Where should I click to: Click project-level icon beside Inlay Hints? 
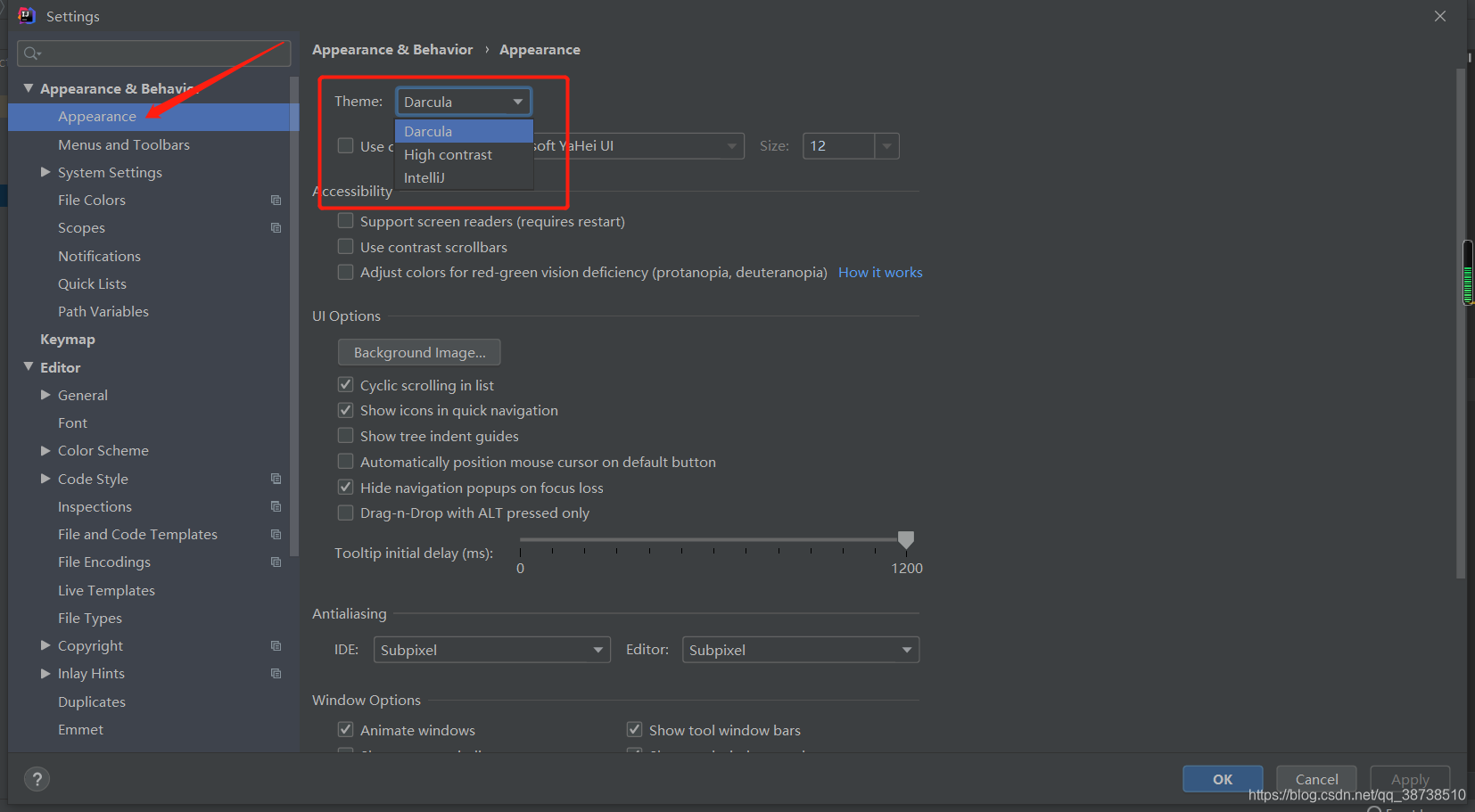(276, 674)
